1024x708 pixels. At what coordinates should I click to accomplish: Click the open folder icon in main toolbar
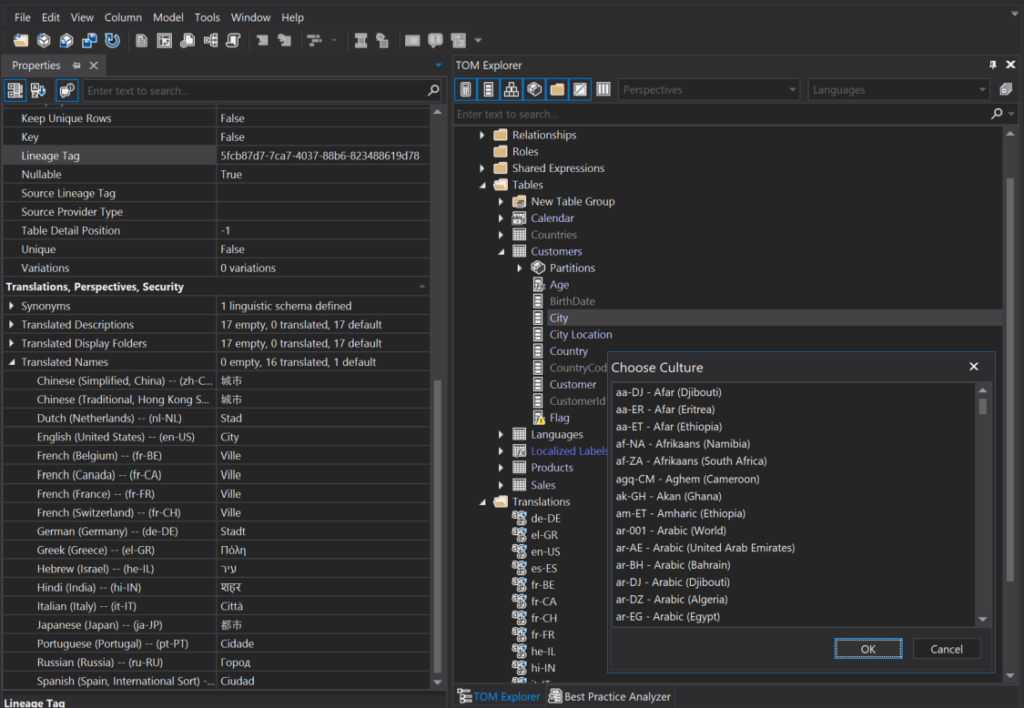point(21,40)
